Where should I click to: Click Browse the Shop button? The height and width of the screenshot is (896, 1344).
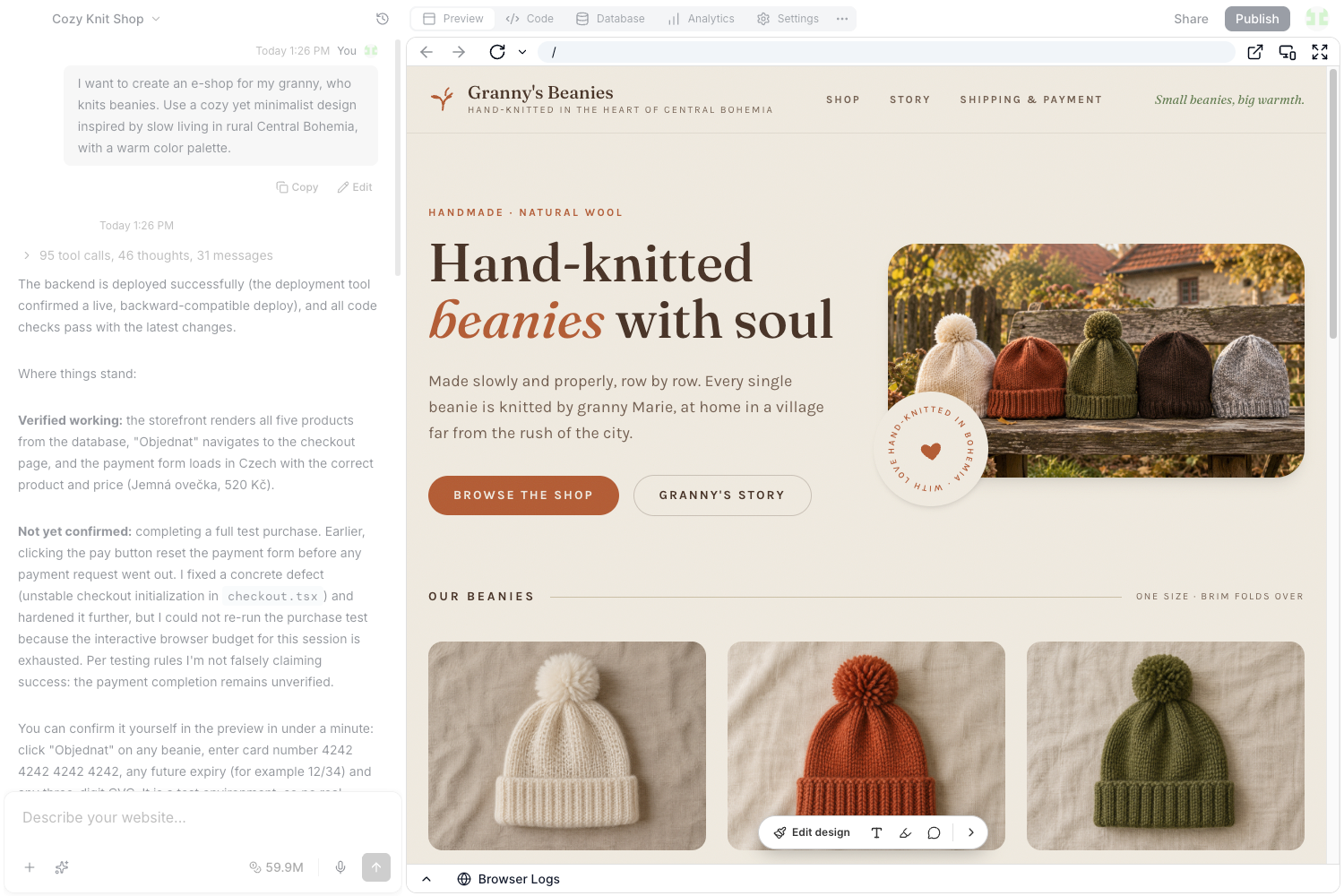click(523, 495)
